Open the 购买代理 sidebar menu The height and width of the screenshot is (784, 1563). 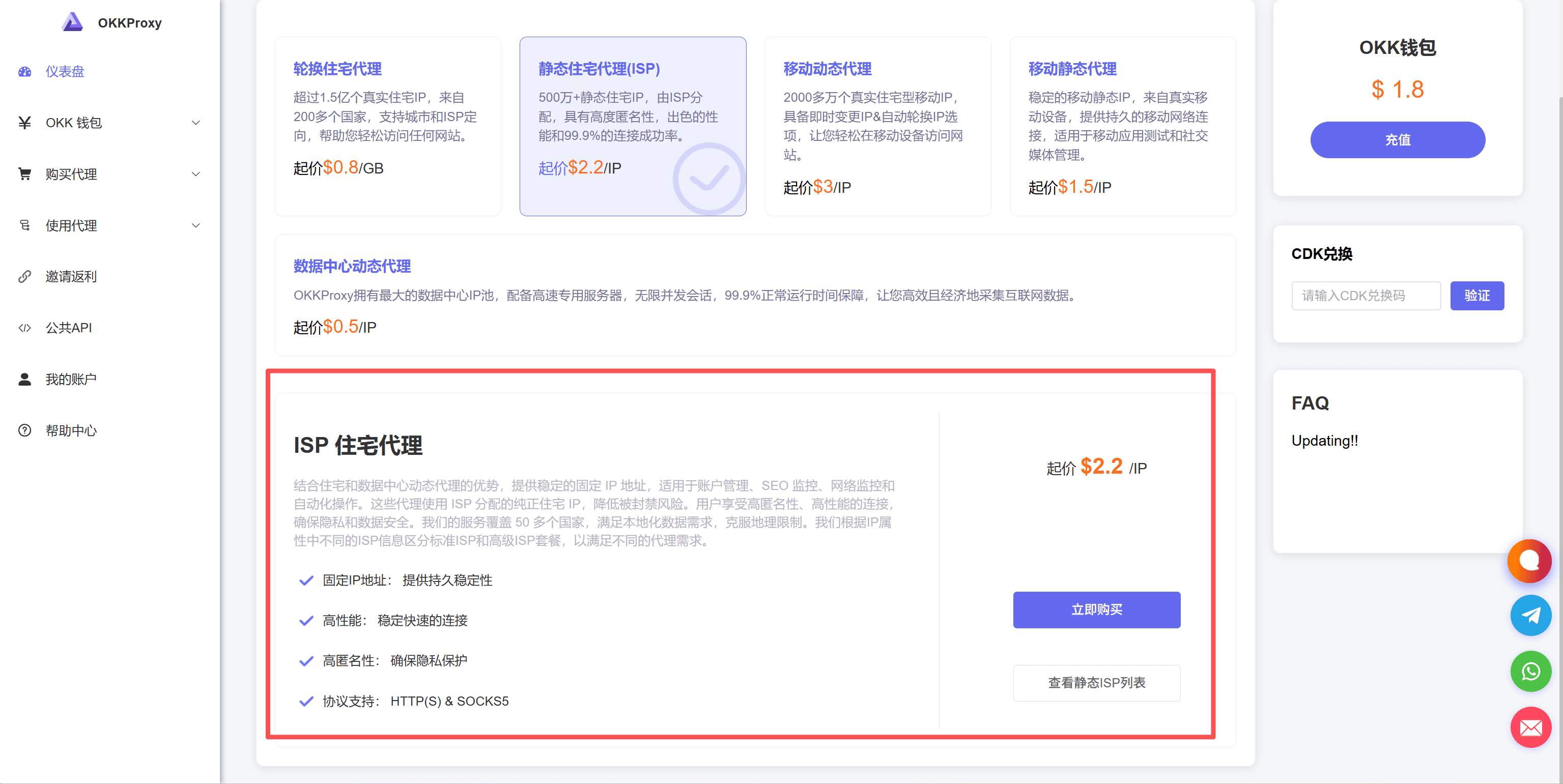pyautogui.click(x=109, y=174)
